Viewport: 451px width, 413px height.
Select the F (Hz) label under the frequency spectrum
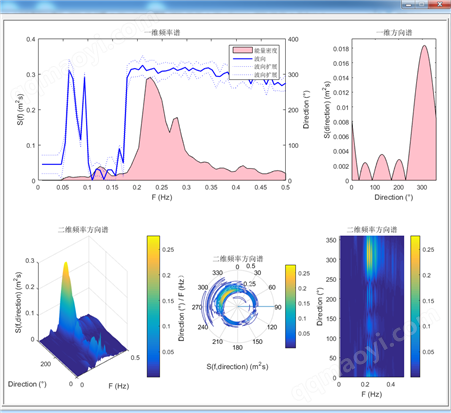(x=162, y=197)
